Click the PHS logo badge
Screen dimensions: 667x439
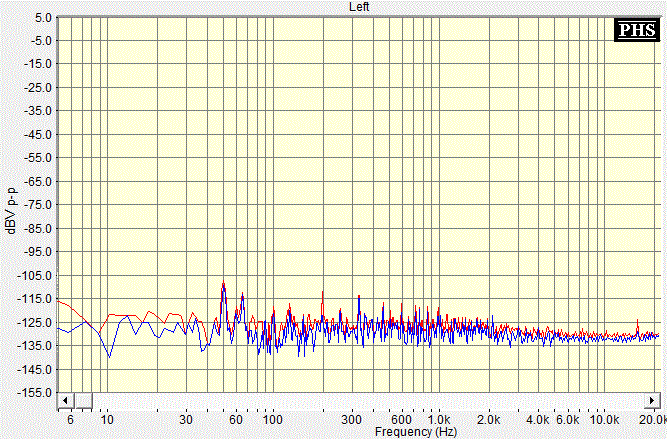(x=637, y=30)
